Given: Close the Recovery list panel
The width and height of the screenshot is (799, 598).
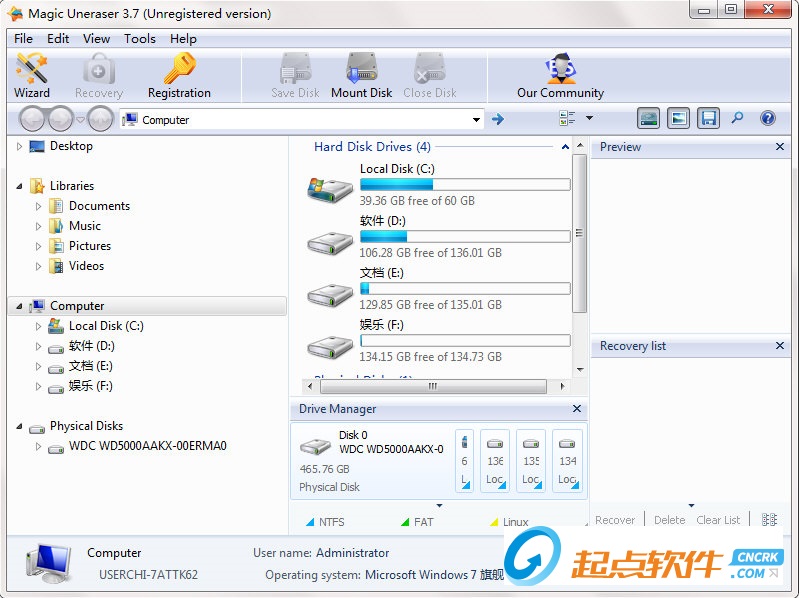Looking at the screenshot, I should point(780,346).
